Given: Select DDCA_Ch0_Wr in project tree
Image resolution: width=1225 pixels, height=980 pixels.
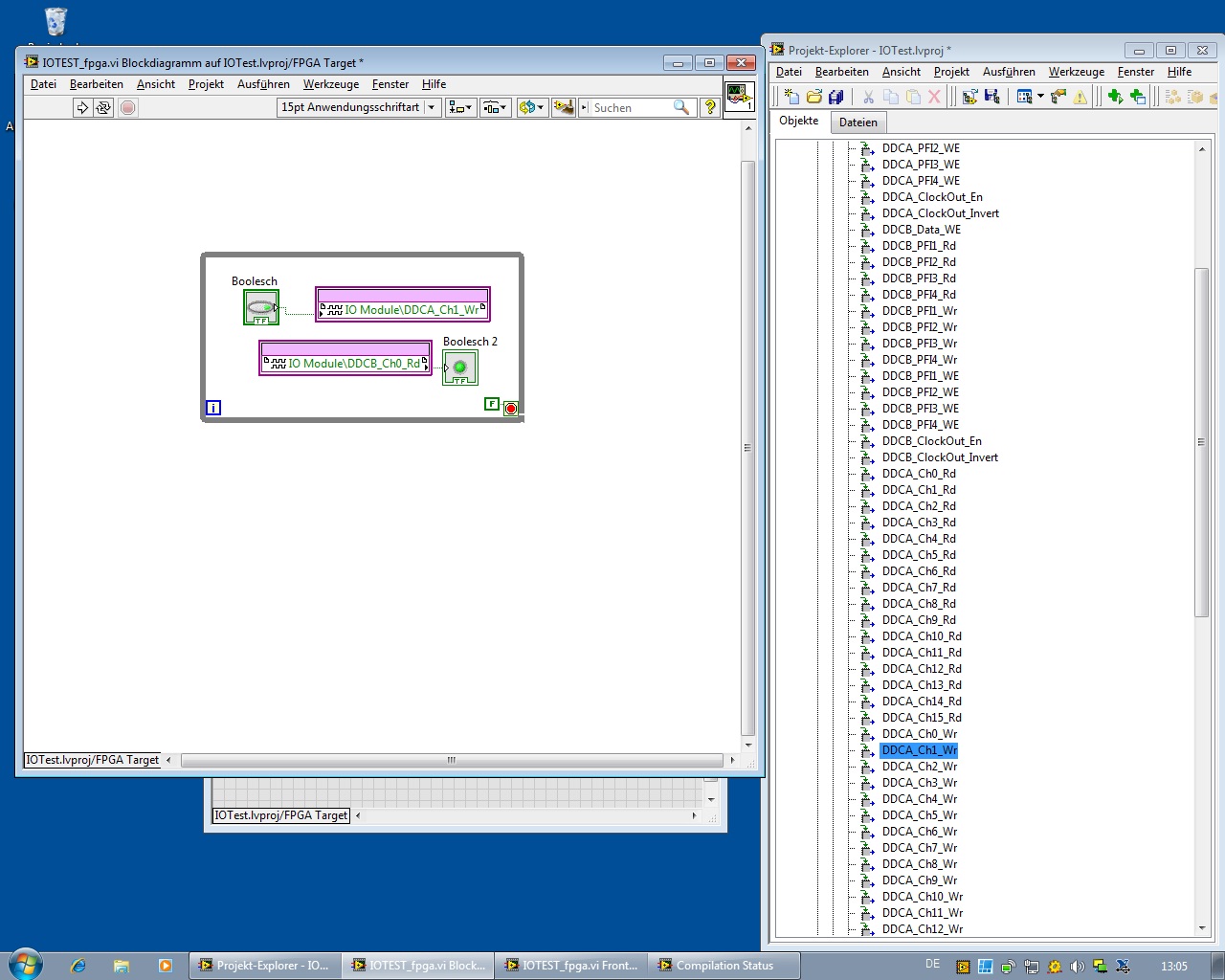Looking at the screenshot, I should click(x=919, y=734).
